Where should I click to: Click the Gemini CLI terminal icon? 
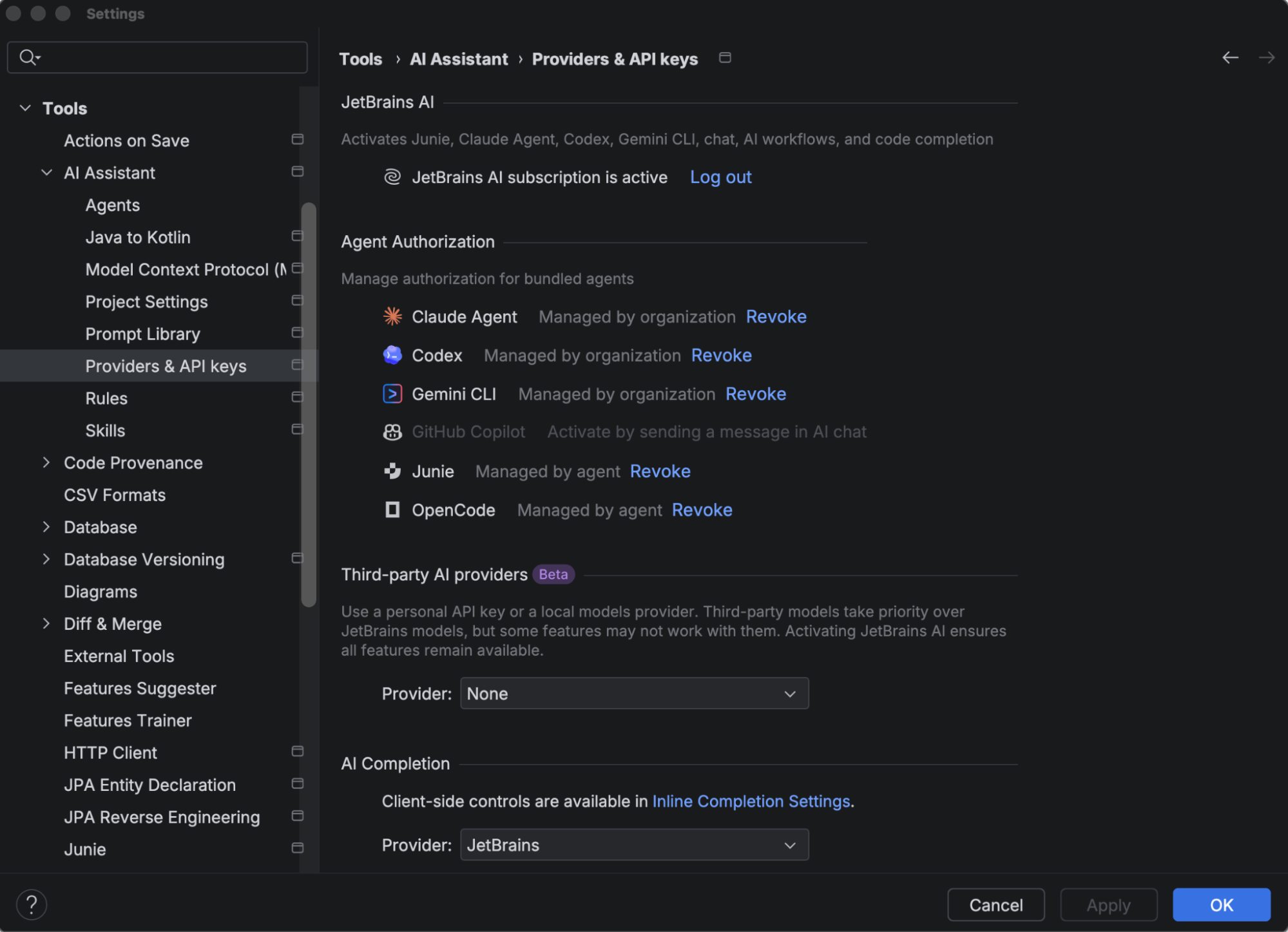(x=392, y=394)
